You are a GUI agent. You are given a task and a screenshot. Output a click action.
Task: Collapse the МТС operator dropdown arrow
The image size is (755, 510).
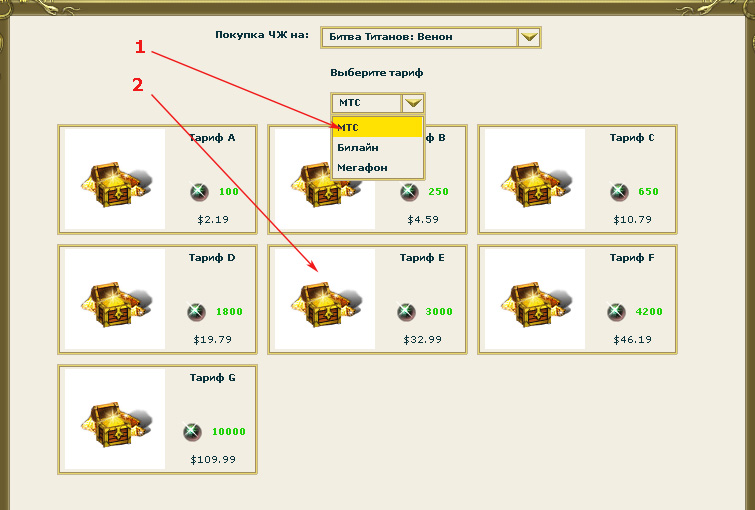(x=413, y=103)
